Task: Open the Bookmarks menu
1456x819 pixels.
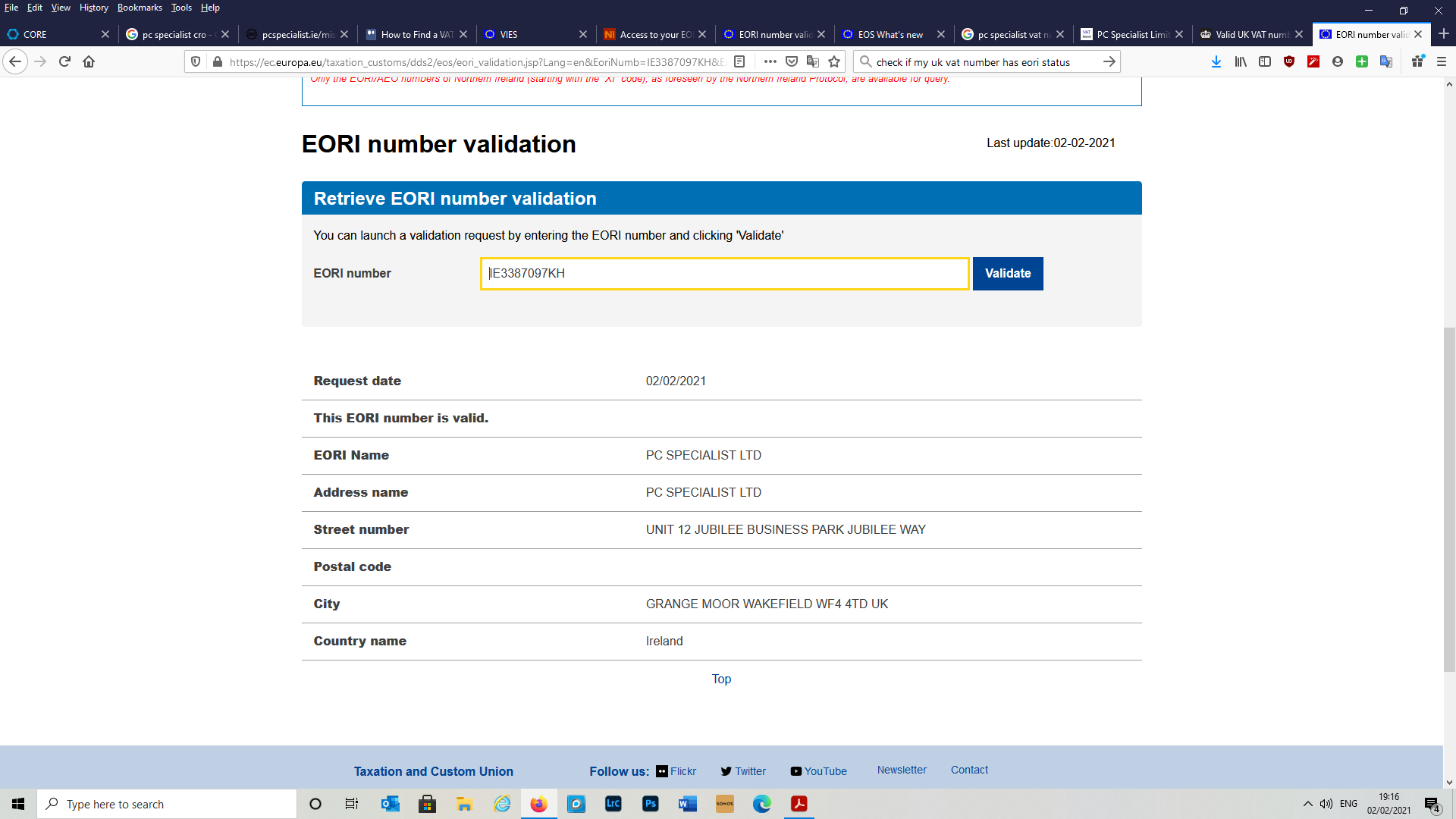Action: [140, 8]
